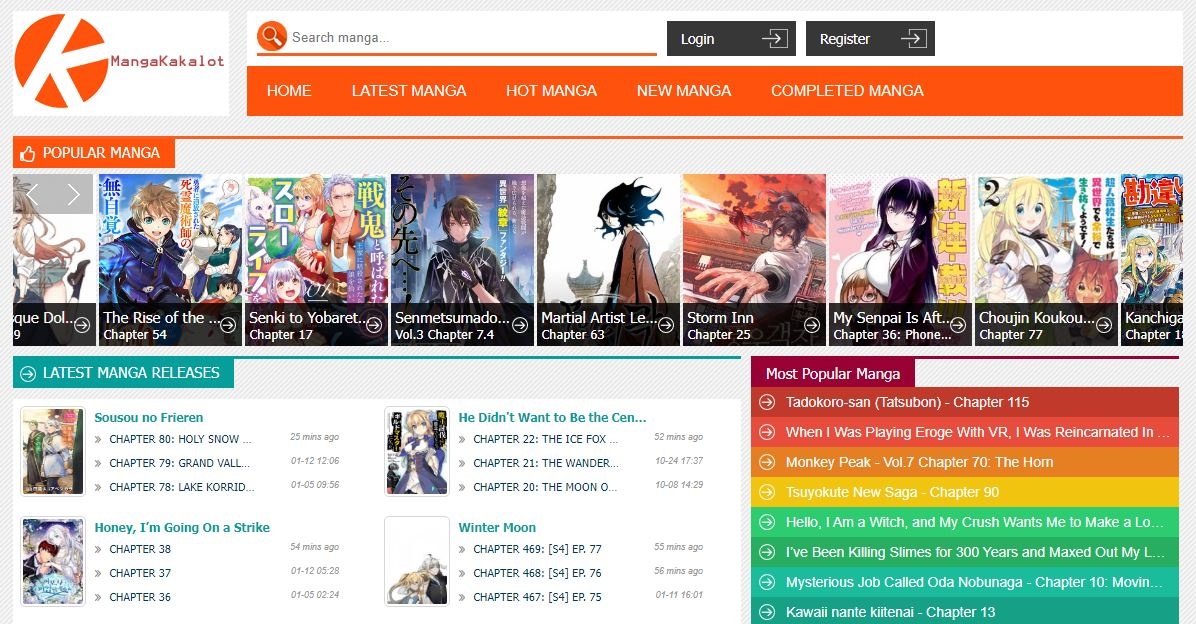The image size is (1196, 624).
Task: Click the Login button
Action: [731, 39]
